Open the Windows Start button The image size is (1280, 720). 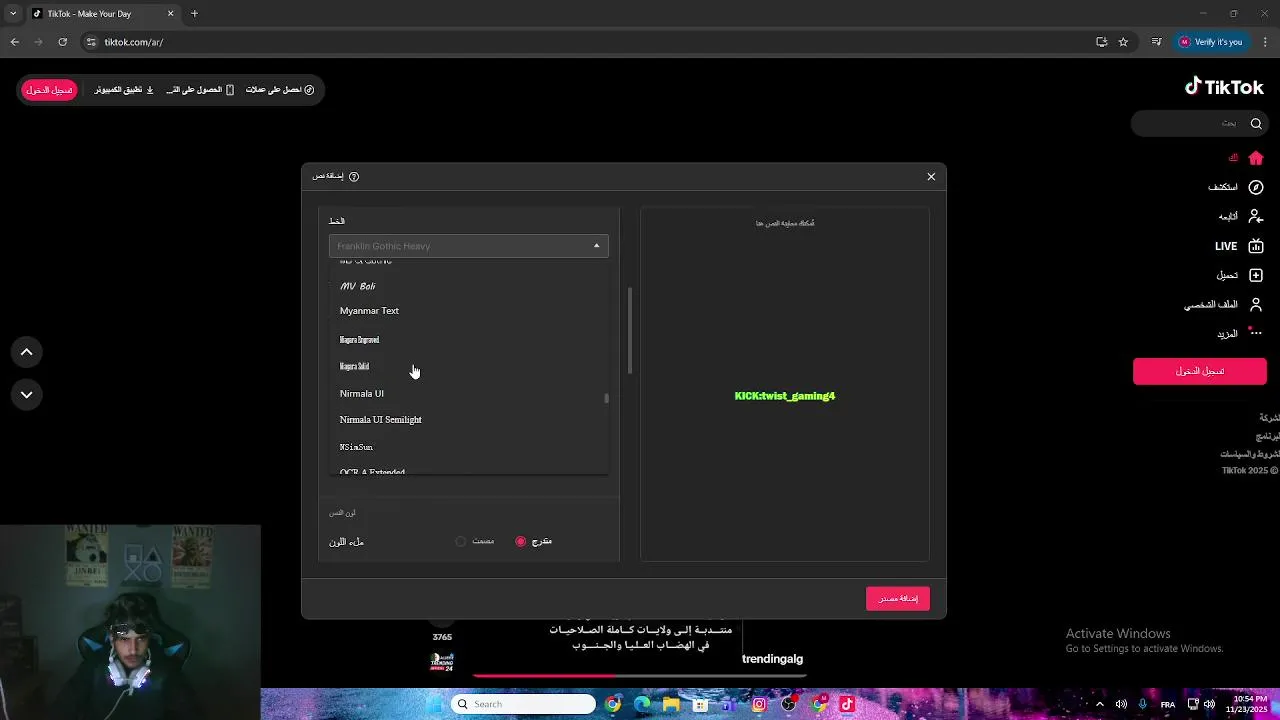(x=433, y=704)
